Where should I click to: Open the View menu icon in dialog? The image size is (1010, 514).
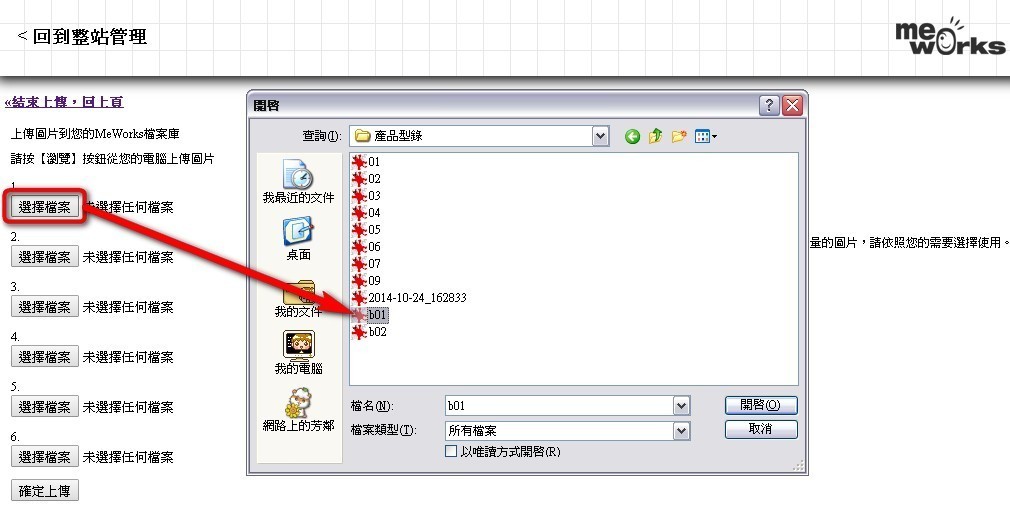pyautogui.click(x=705, y=136)
